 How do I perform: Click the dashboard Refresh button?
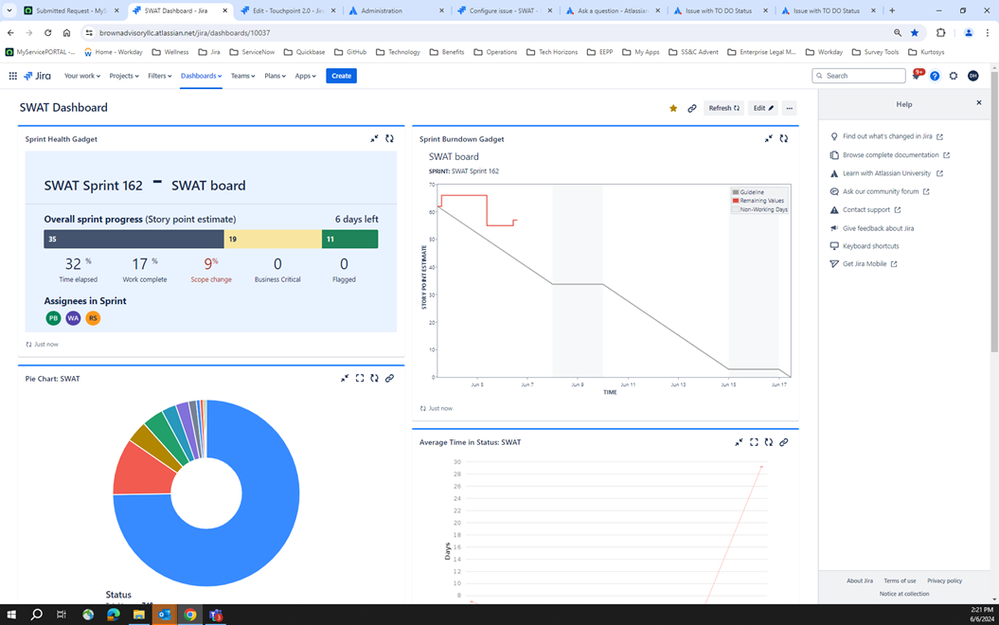point(724,108)
